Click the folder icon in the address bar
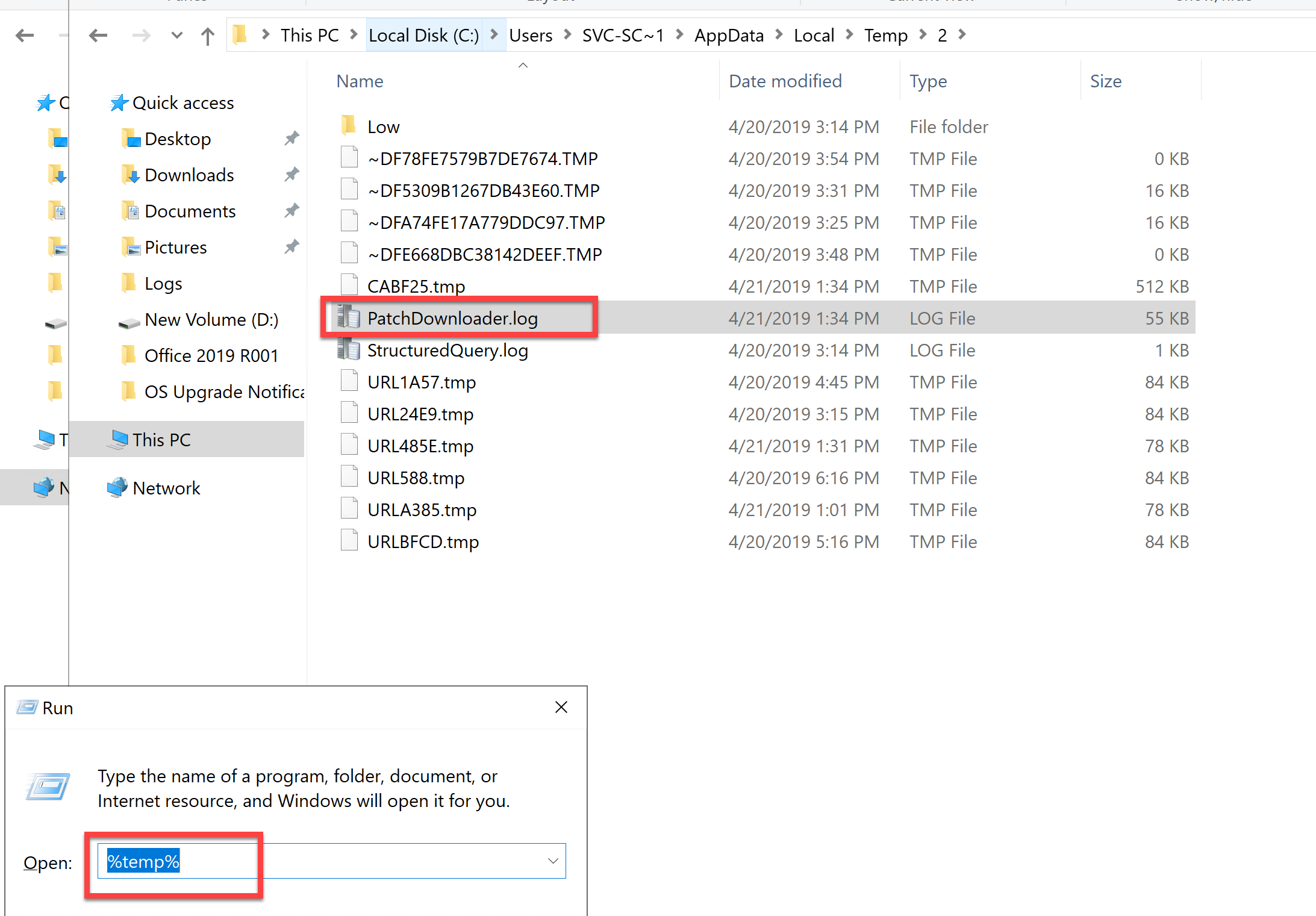Screen dimensions: 1316x916 240,34
